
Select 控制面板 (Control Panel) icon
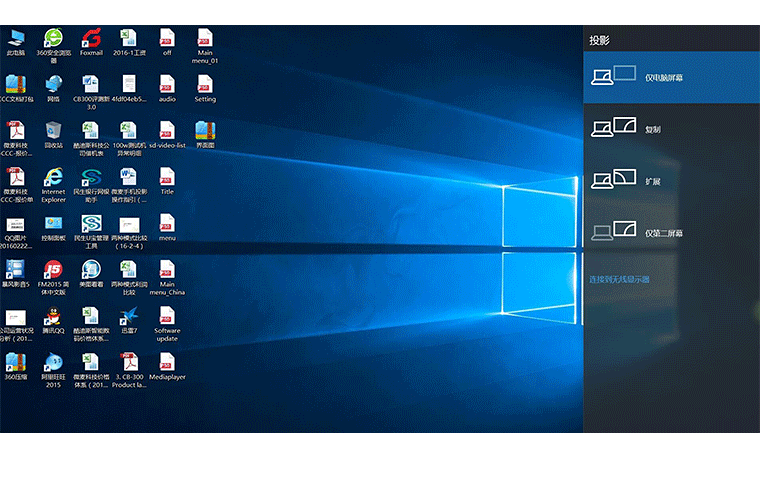click(x=53, y=227)
